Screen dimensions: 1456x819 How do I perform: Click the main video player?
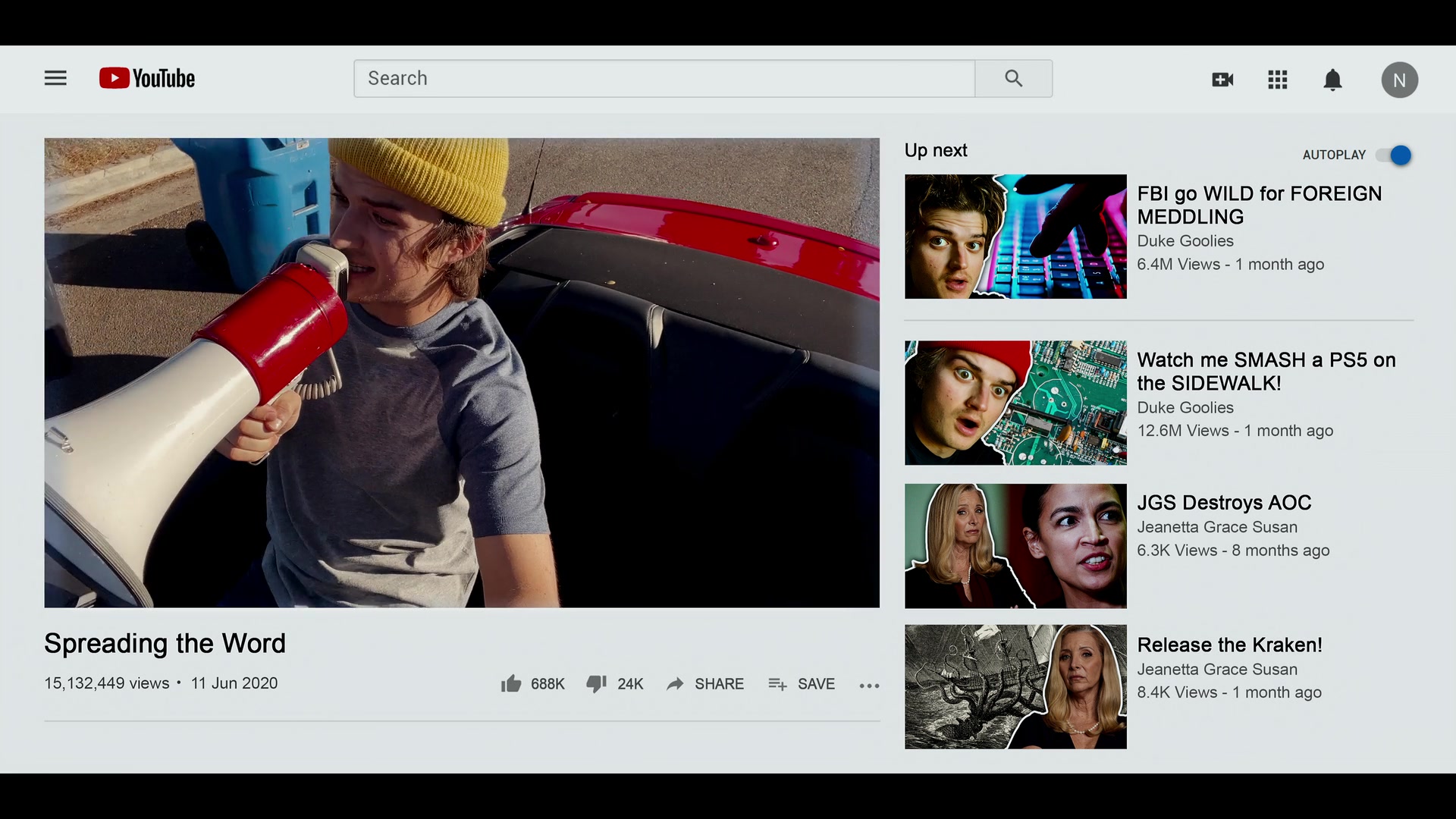pyautogui.click(x=462, y=372)
